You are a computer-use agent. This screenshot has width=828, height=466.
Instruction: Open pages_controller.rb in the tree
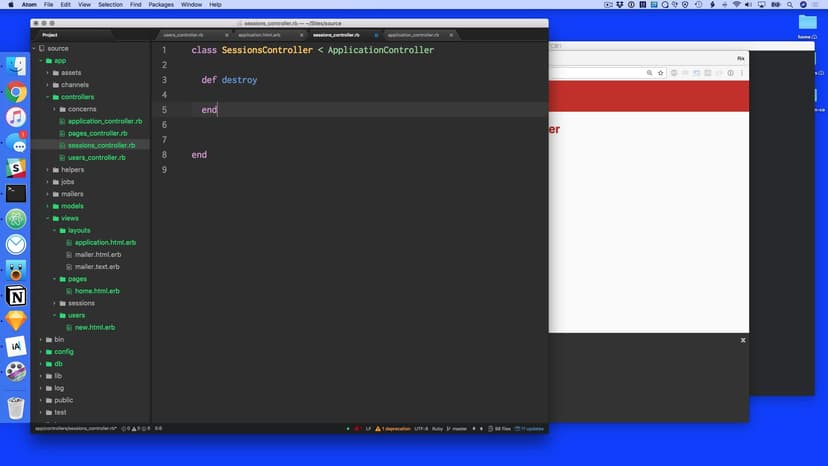97,133
